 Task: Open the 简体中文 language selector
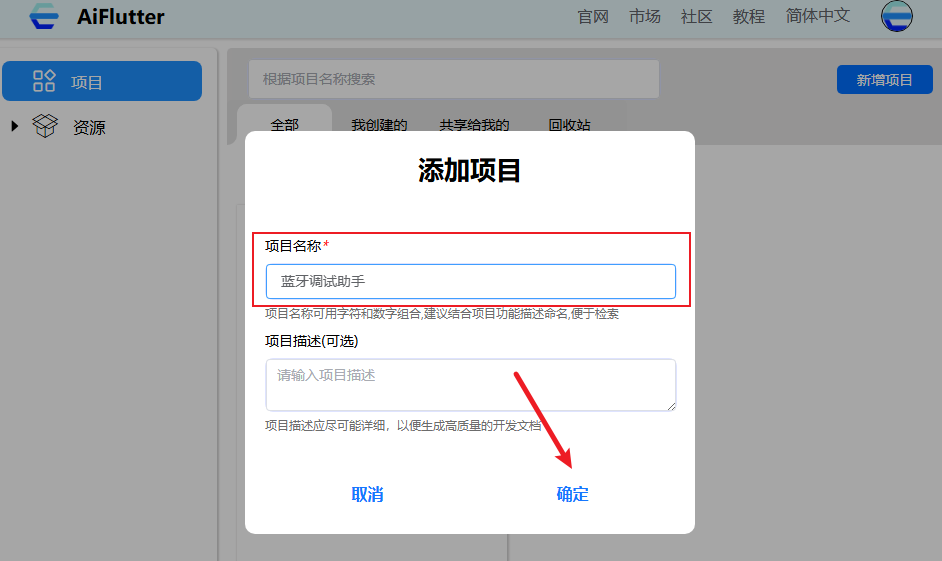pos(818,16)
